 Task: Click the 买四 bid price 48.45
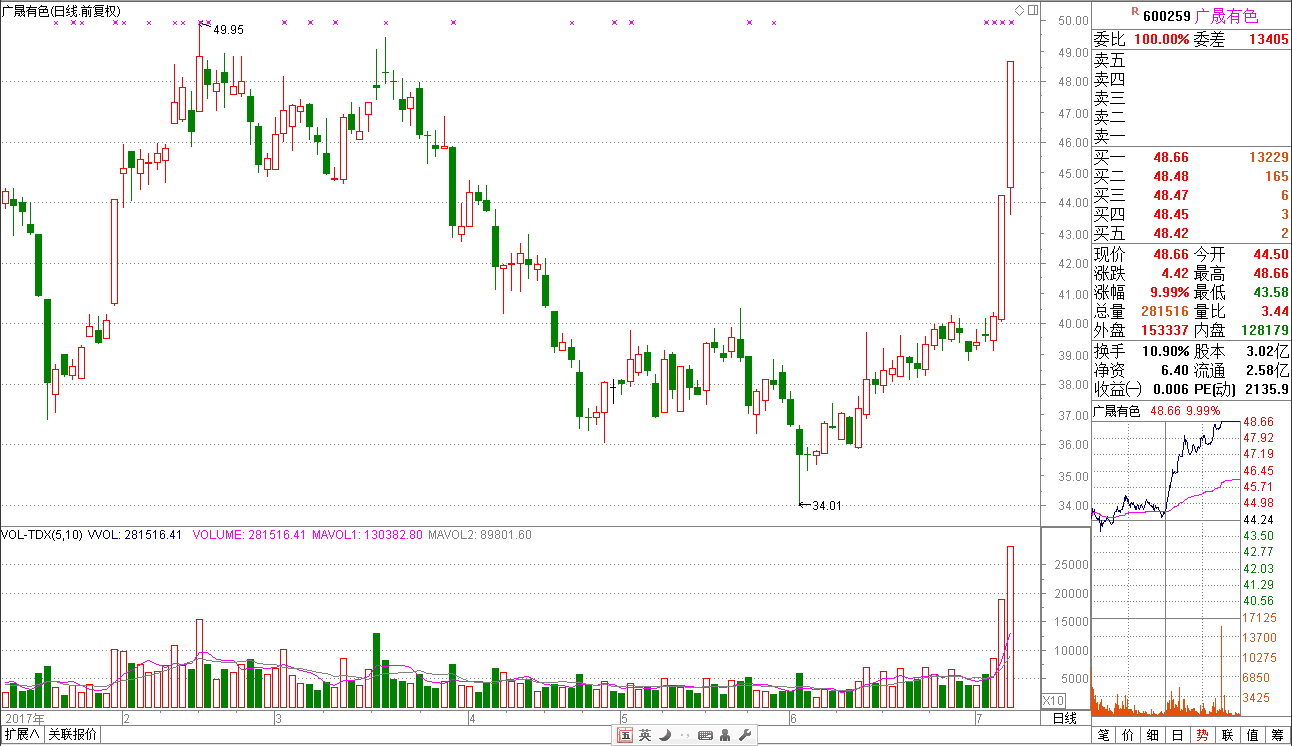(1171, 214)
